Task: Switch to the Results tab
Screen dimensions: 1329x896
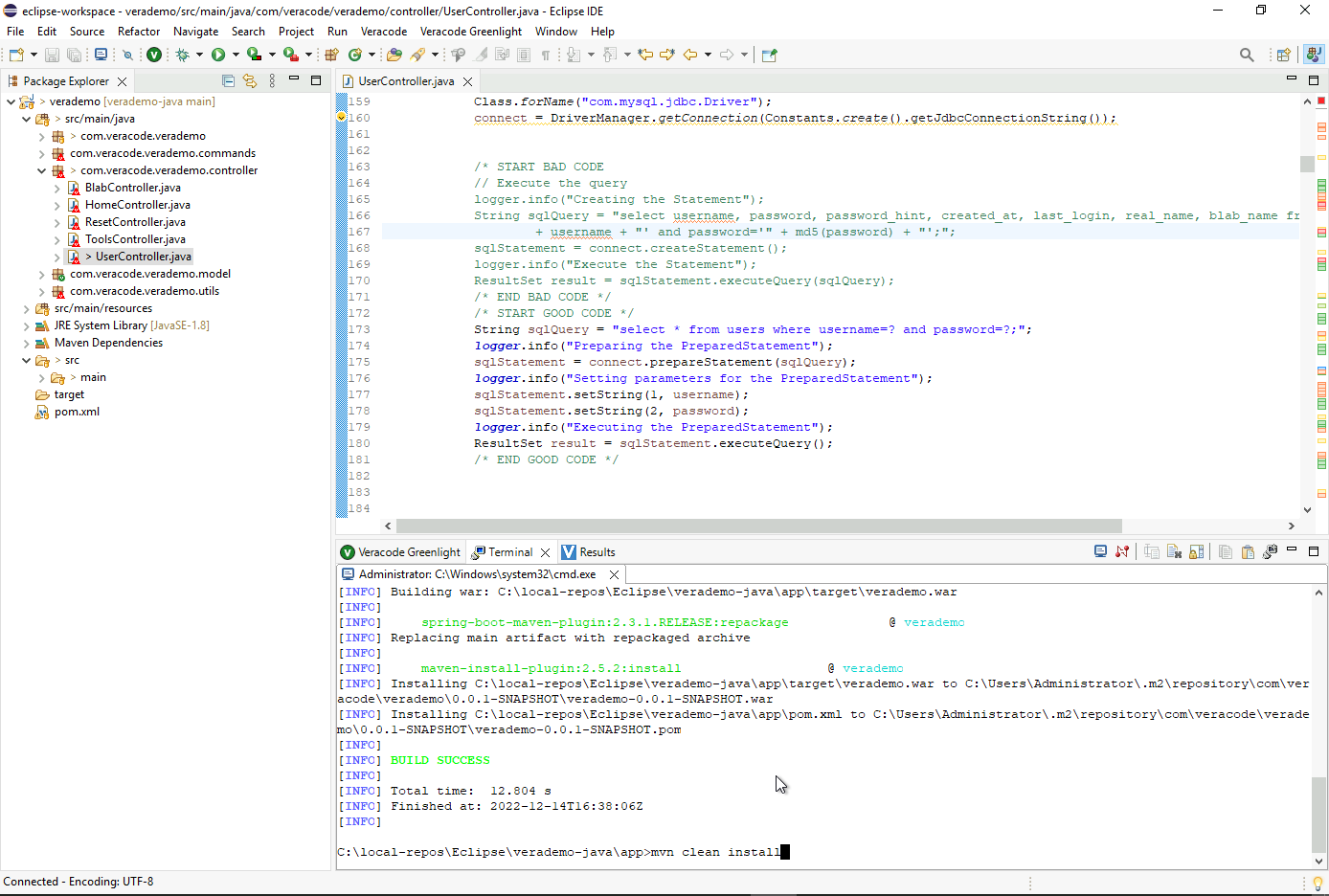Action: click(x=589, y=552)
